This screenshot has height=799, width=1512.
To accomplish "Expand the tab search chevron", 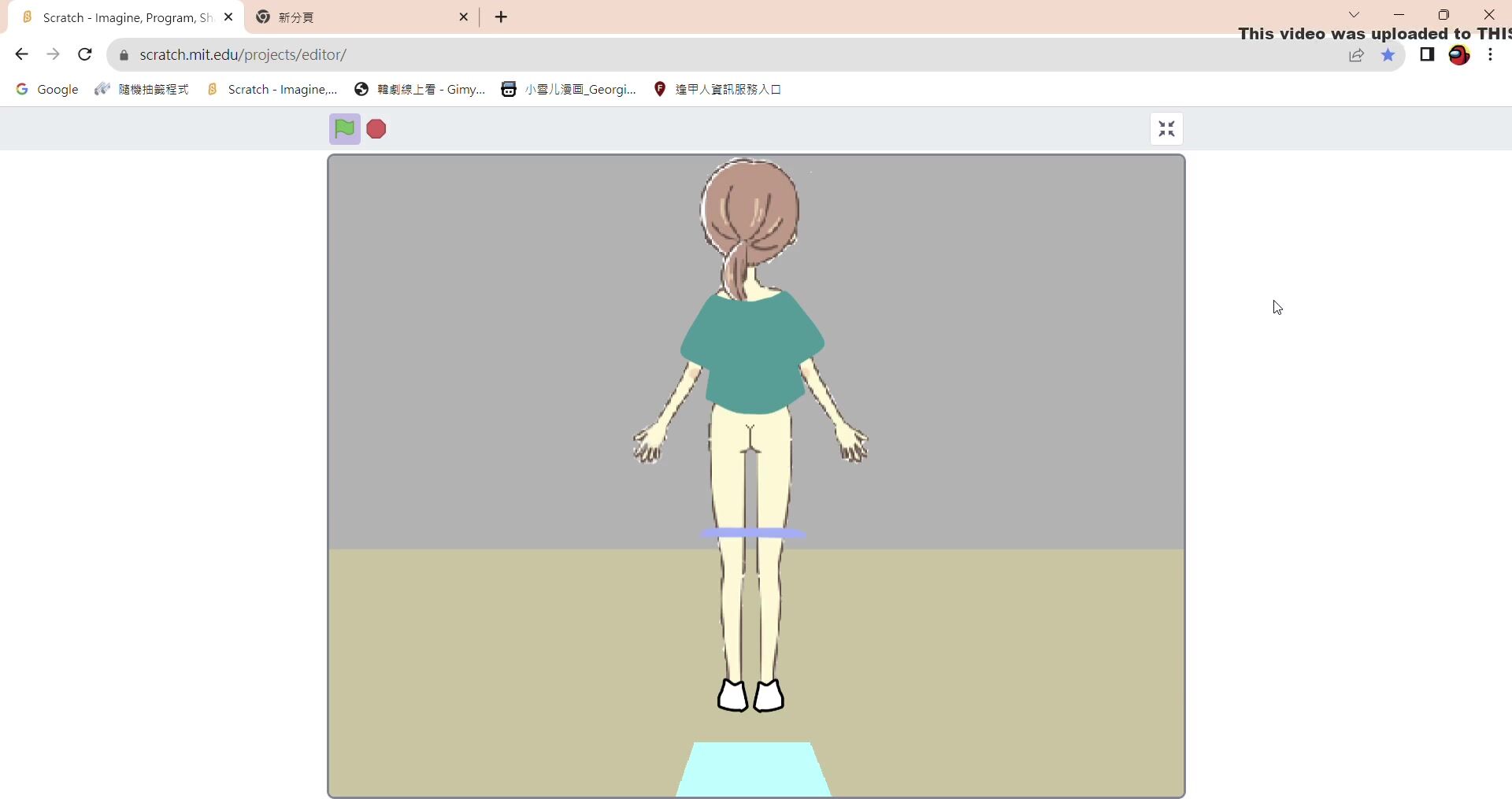I will (x=1354, y=15).
